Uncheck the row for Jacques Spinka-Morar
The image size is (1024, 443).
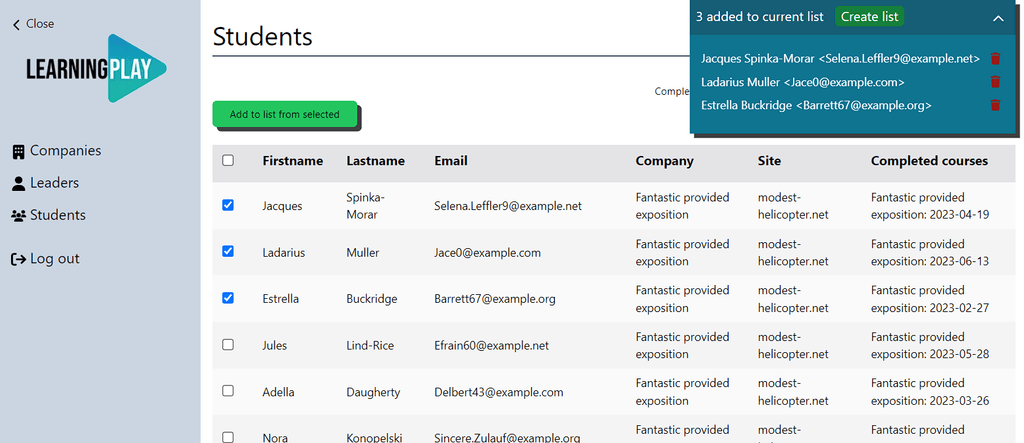[x=228, y=205]
